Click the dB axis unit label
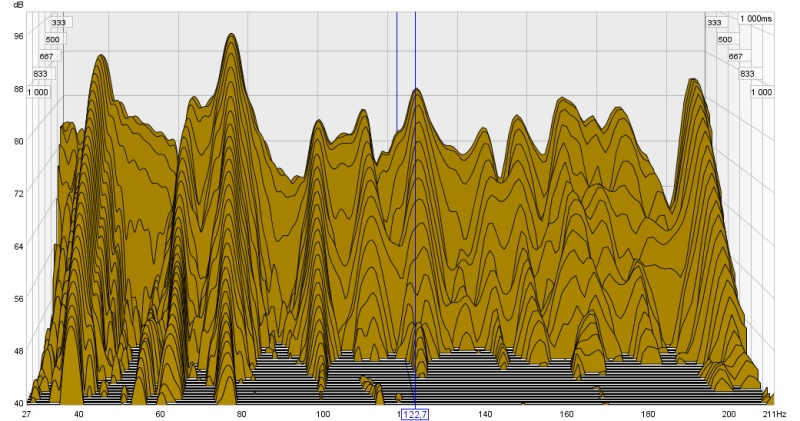 18,5
